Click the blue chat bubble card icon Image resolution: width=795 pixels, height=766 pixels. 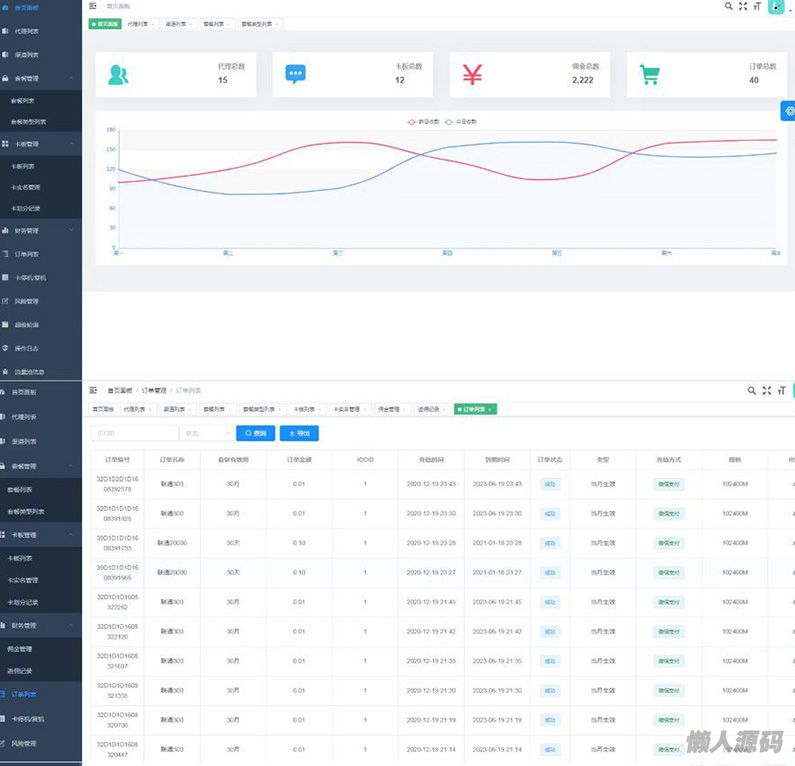(x=295, y=74)
